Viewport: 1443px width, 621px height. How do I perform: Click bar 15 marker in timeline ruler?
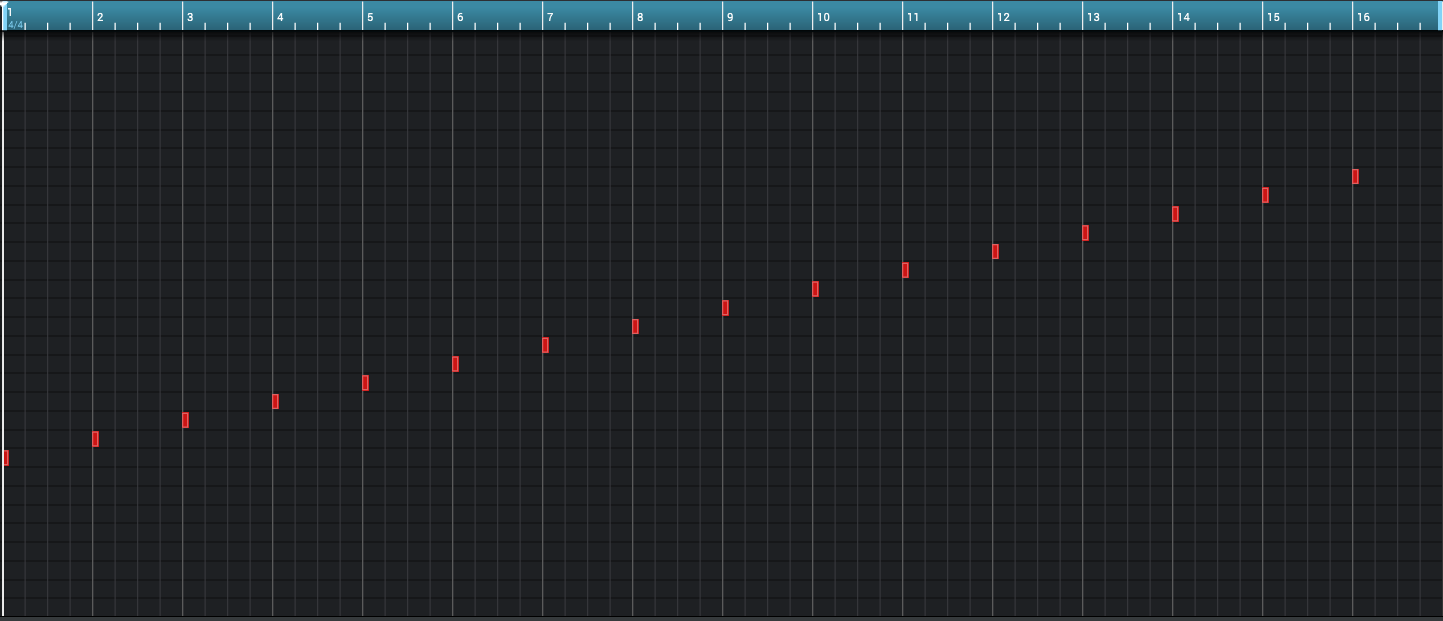1273,17
